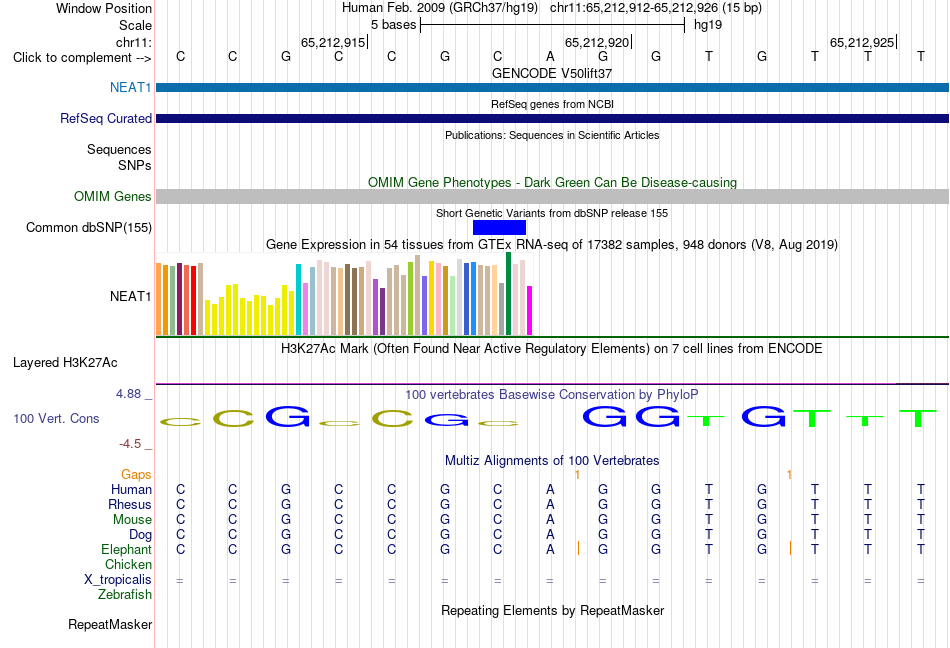
Task: Click 'Click to complement -->' label
Action: point(82,58)
